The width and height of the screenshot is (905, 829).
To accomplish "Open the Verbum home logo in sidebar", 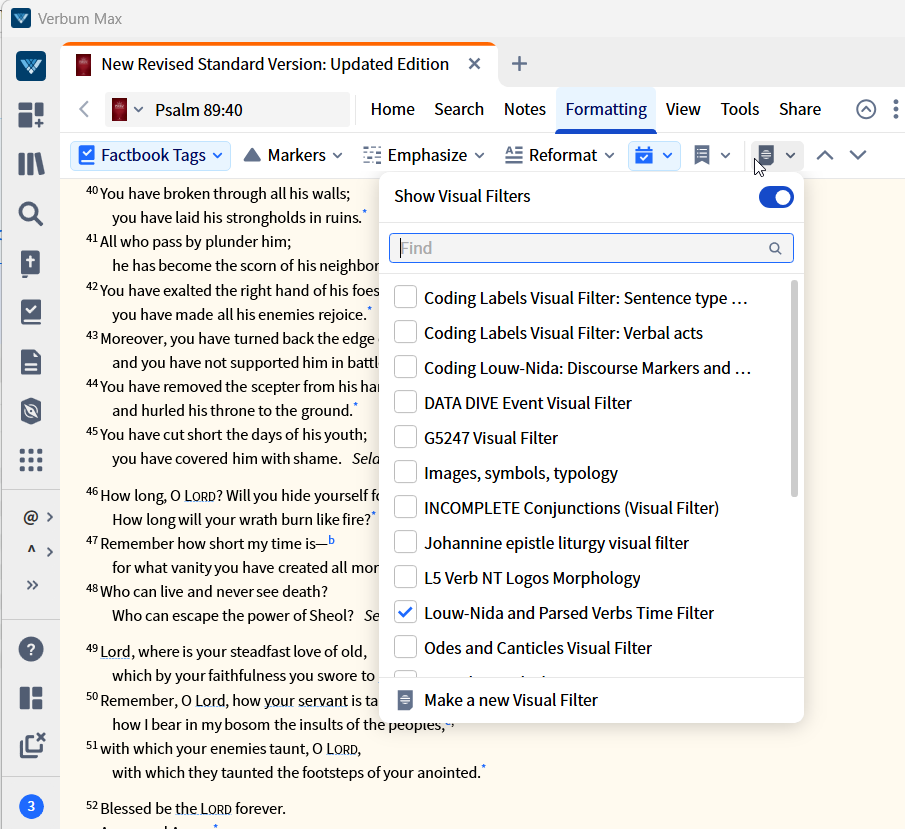I will pos(31,66).
